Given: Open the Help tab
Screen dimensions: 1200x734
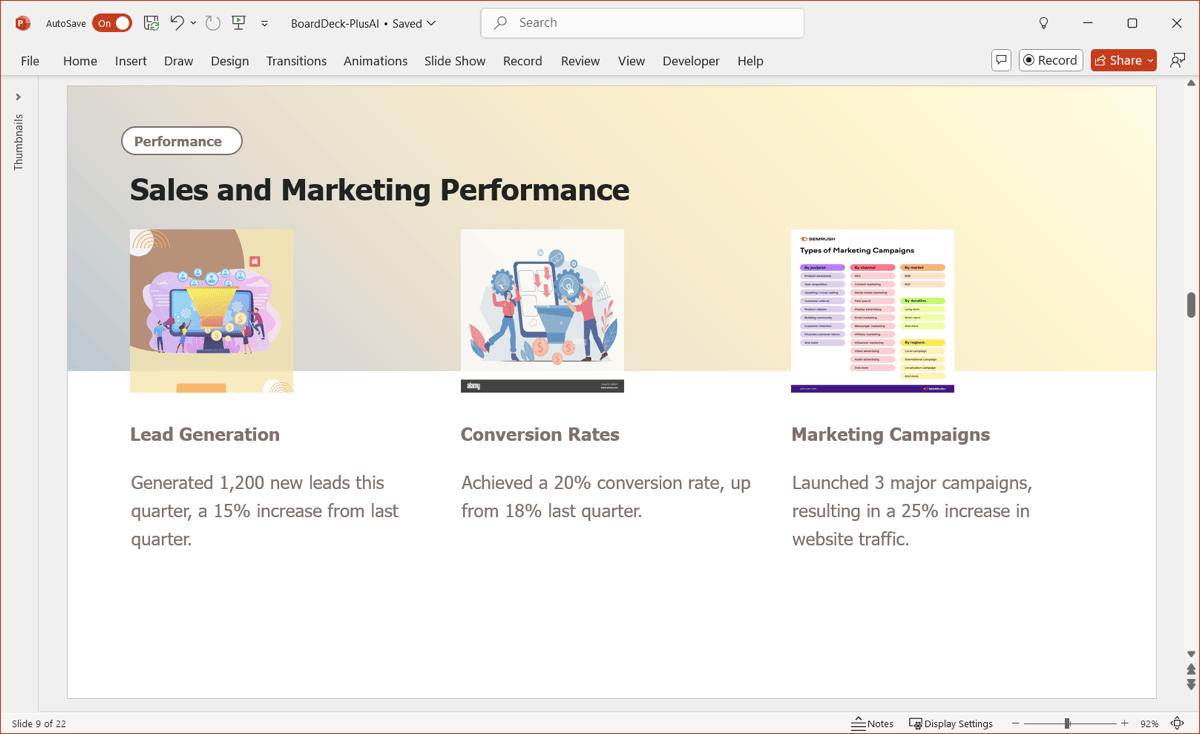Looking at the screenshot, I should click(750, 61).
